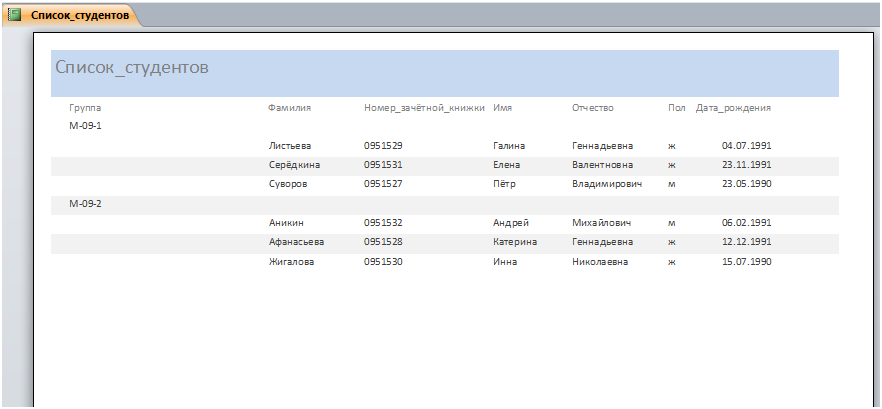Viewport: 882px width, 409px height.
Task: Click surname Жигалова
Action: tap(291, 262)
